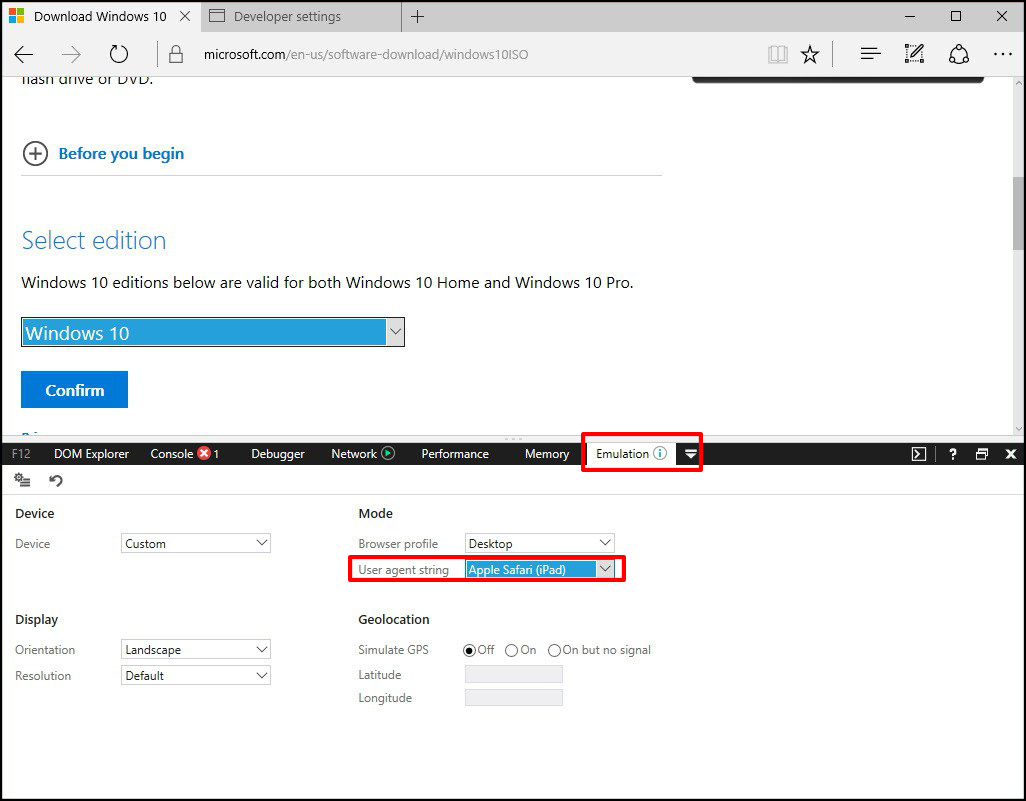Image resolution: width=1026 pixels, height=801 pixels.
Task: Open the Share icon in Edge toolbar
Action: point(959,54)
